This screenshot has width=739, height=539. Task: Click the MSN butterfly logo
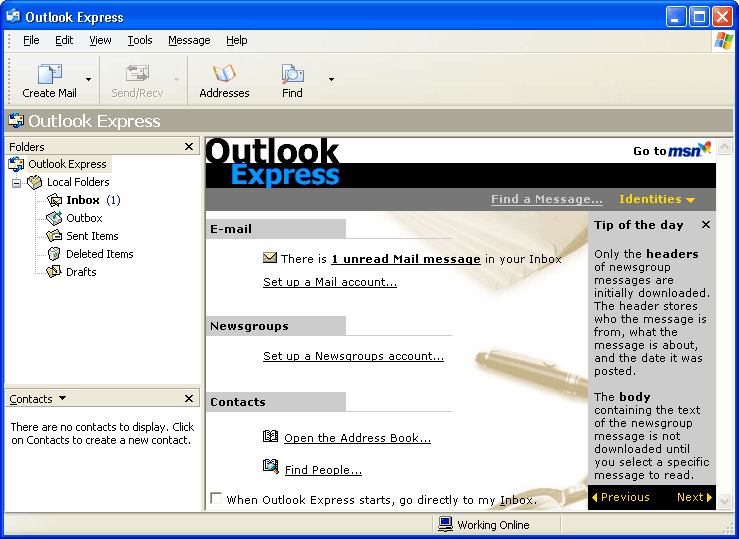pyautogui.click(x=705, y=148)
